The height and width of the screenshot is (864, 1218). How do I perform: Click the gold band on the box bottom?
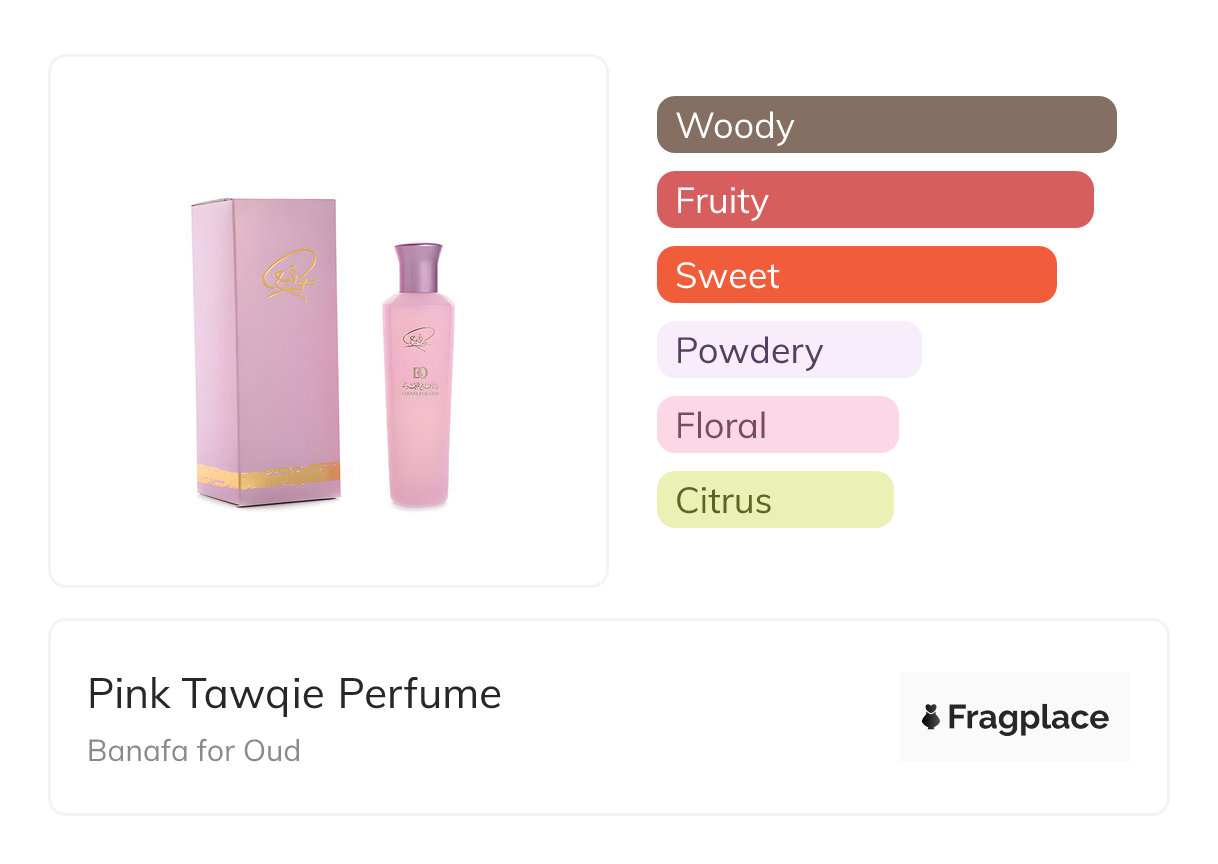[268, 476]
